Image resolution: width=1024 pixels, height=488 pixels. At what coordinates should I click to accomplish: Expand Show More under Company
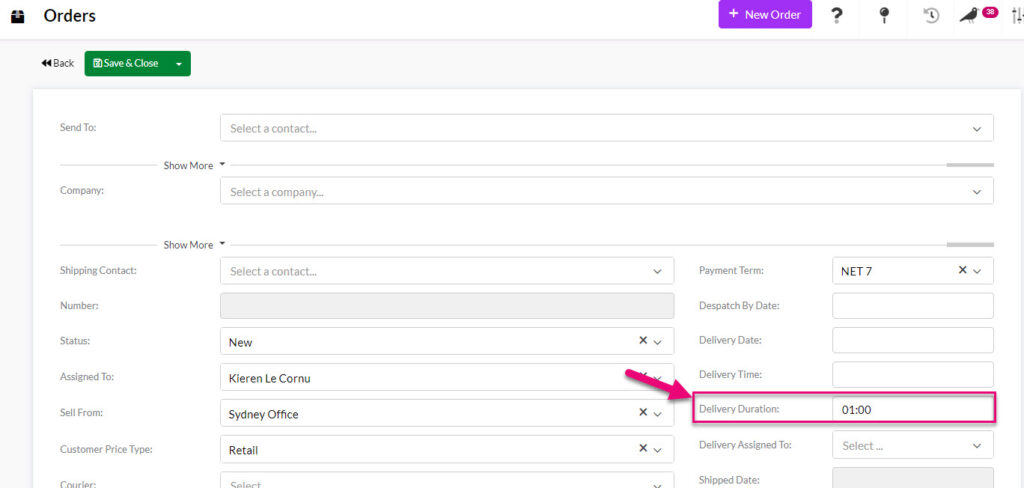[x=194, y=245]
